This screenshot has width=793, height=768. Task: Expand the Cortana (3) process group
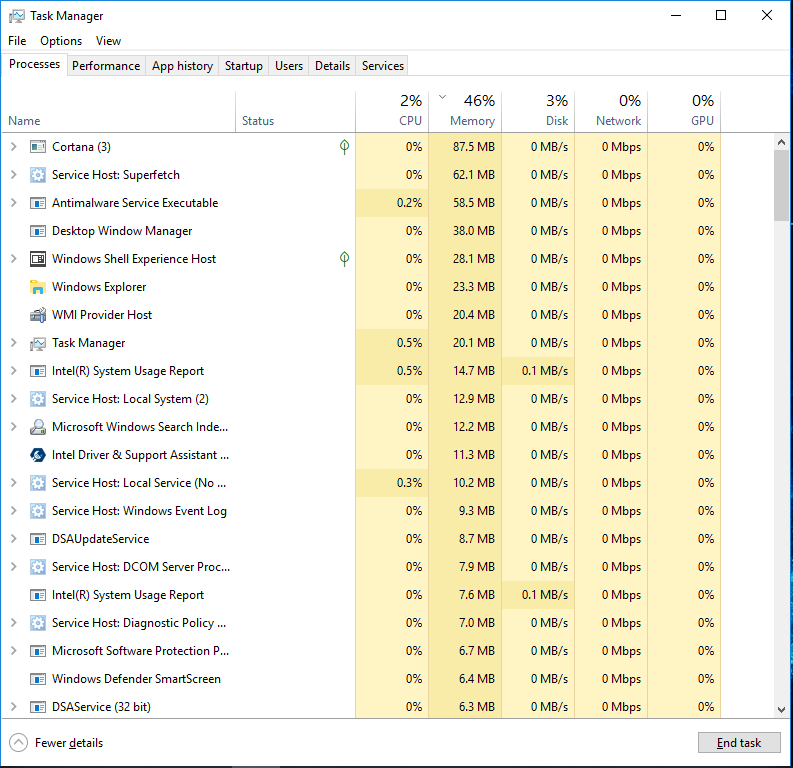(14, 147)
